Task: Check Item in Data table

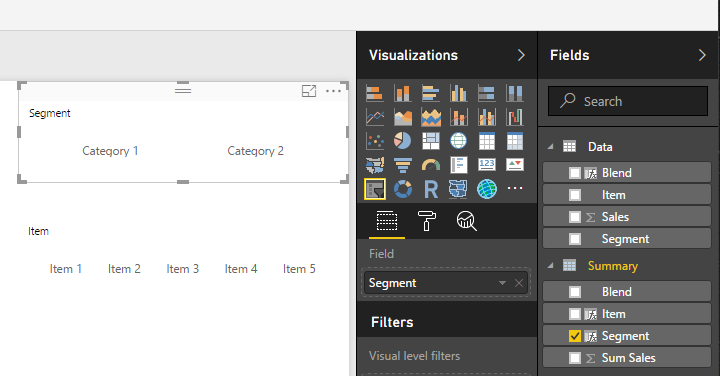Action: (x=574, y=195)
